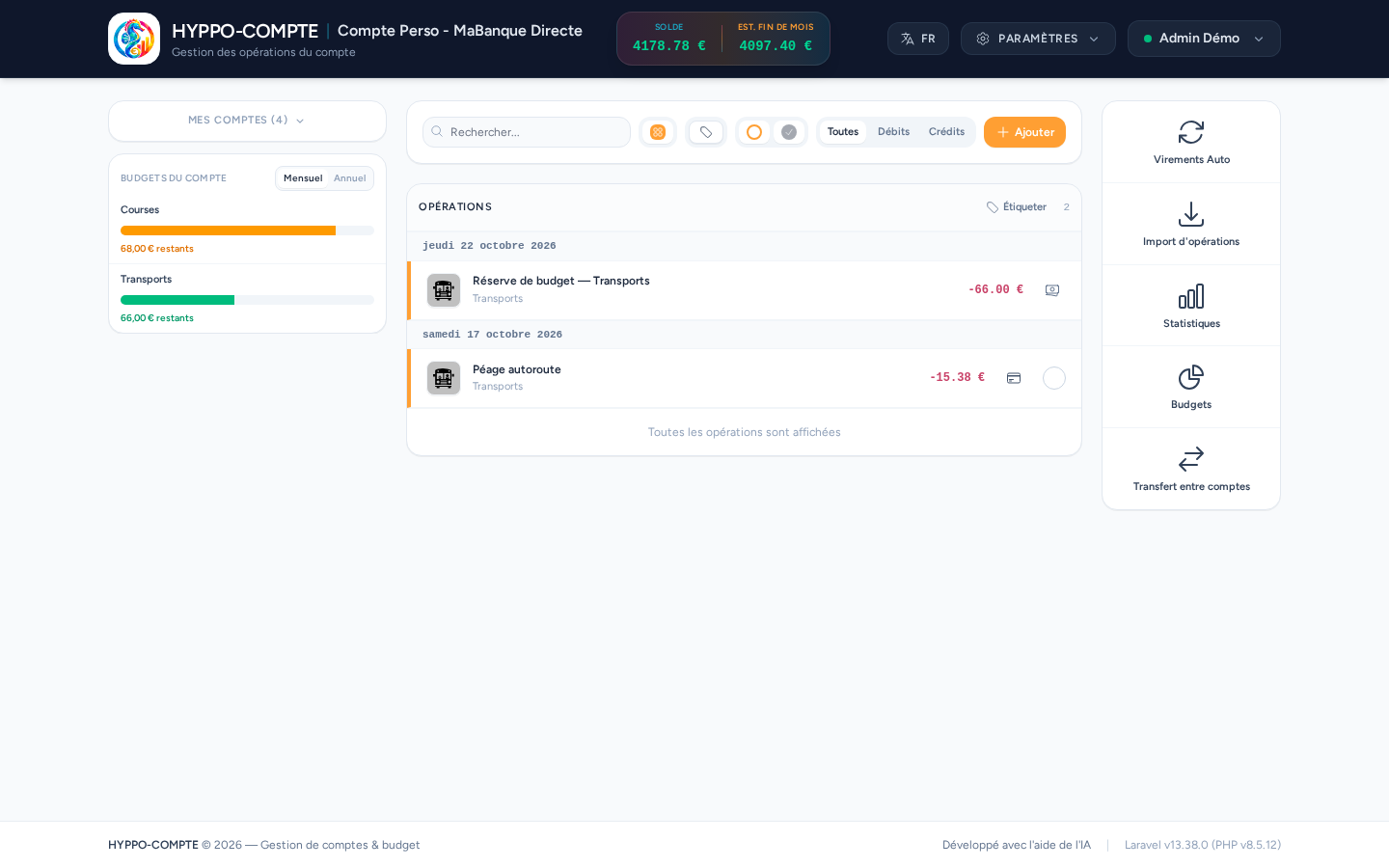Click the card icon beside -15.38 €
Screen dimensions: 1389x868
[1014, 378]
